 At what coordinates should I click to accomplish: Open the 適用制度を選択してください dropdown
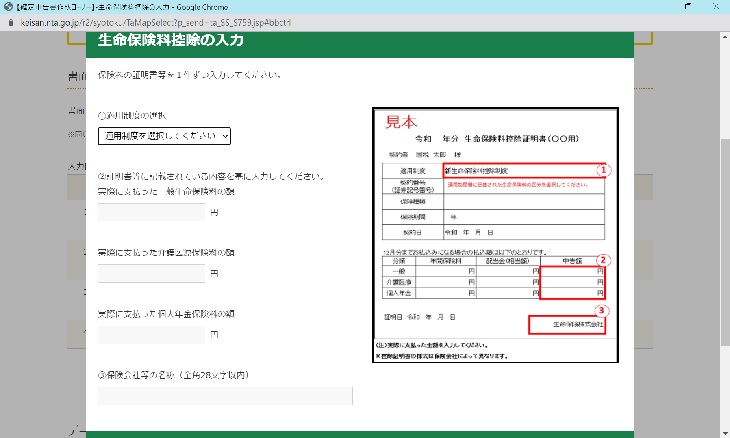tap(164, 136)
